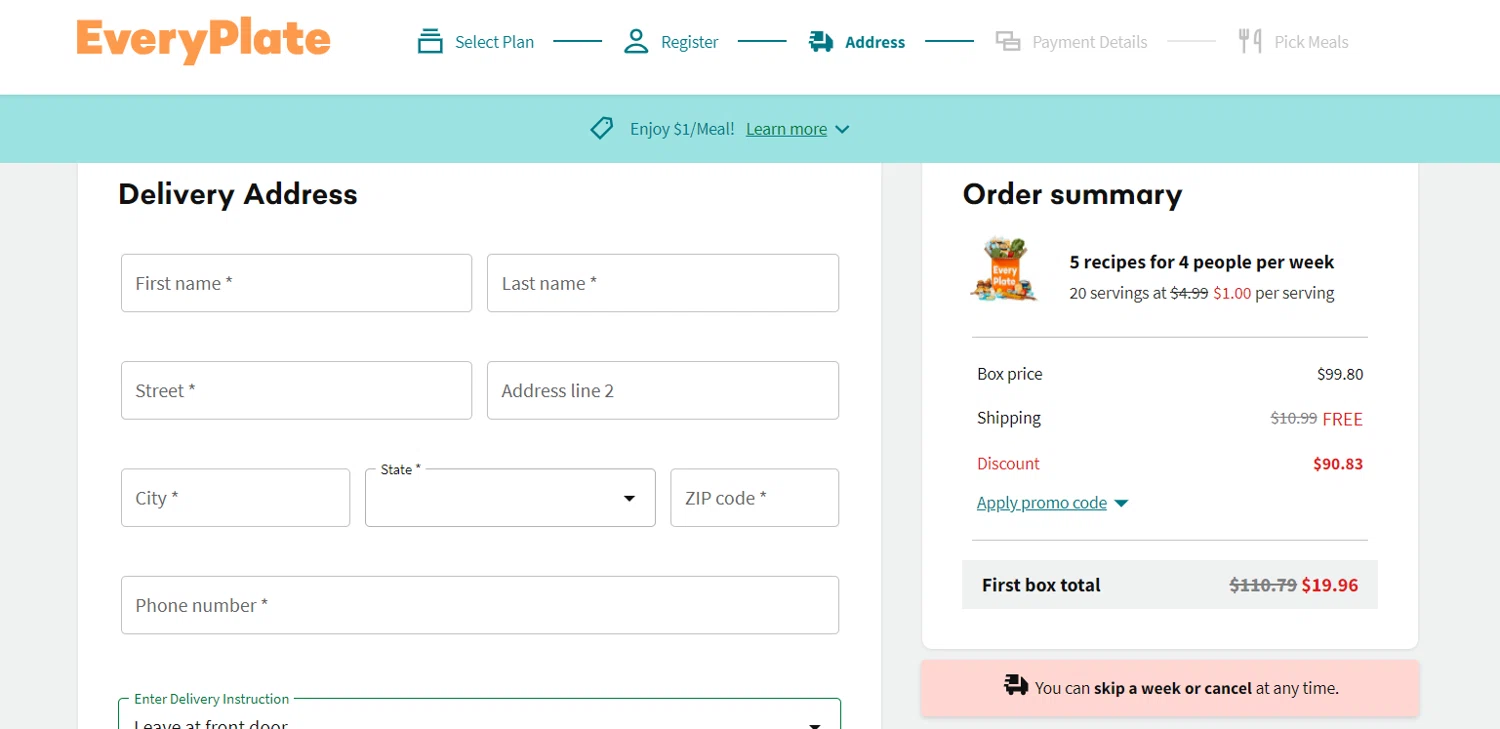Focus the City field
1500x729 pixels.
236,498
